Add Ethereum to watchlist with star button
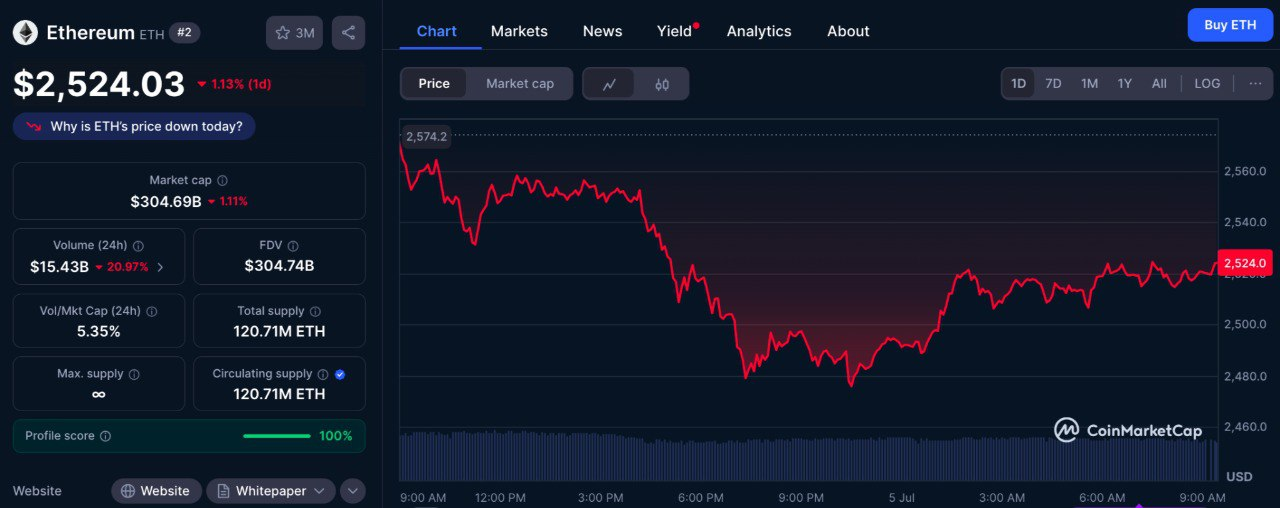This screenshot has height=508, width=1280. [x=294, y=33]
